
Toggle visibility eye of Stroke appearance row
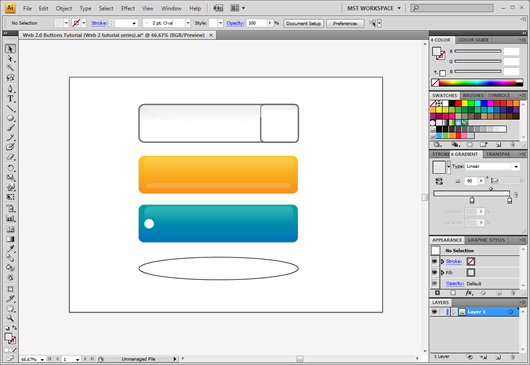(435, 261)
